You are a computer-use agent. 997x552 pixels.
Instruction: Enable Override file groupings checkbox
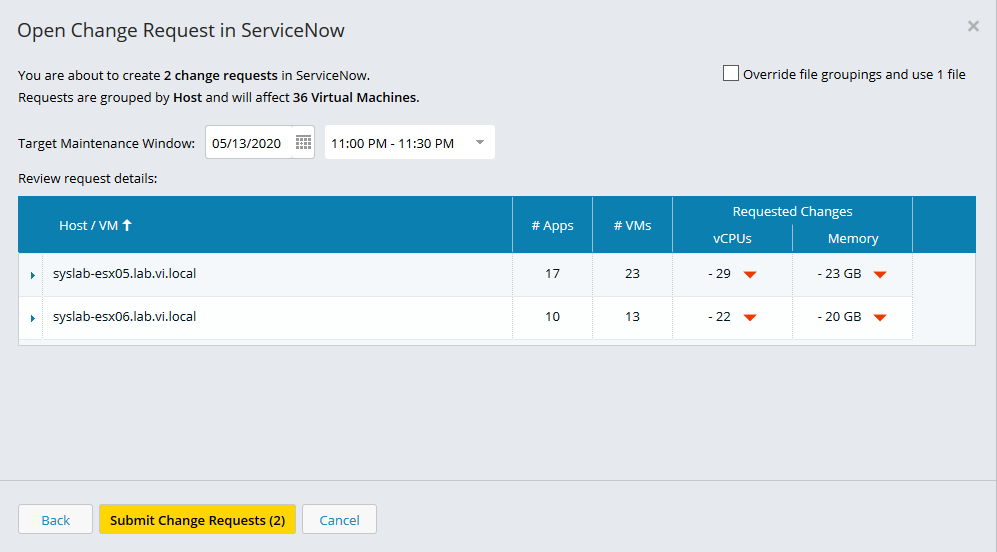(731, 74)
